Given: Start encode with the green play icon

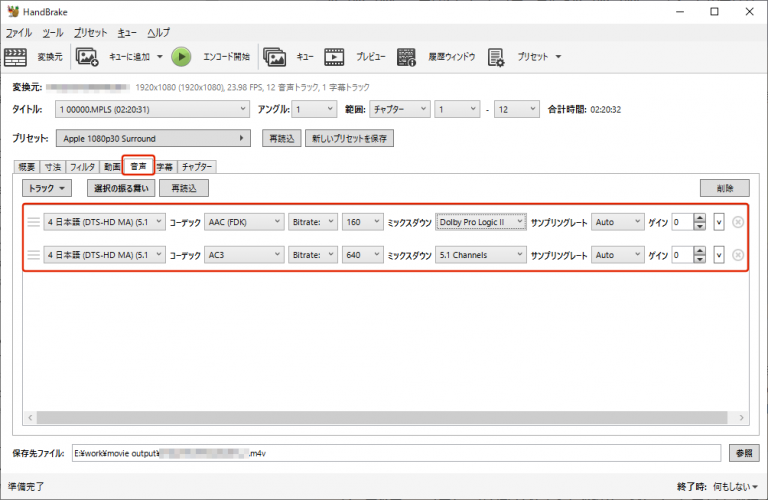Looking at the screenshot, I should (x=181, y=57).
